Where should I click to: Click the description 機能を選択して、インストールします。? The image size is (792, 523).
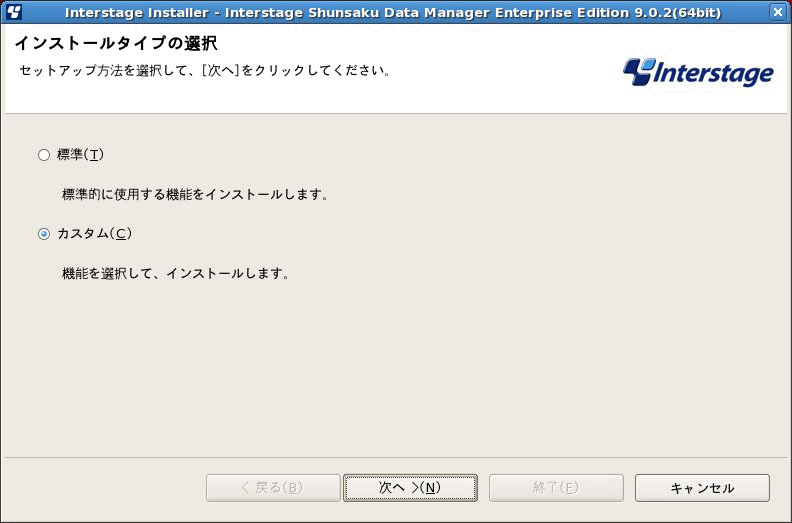tap(176, 274)
